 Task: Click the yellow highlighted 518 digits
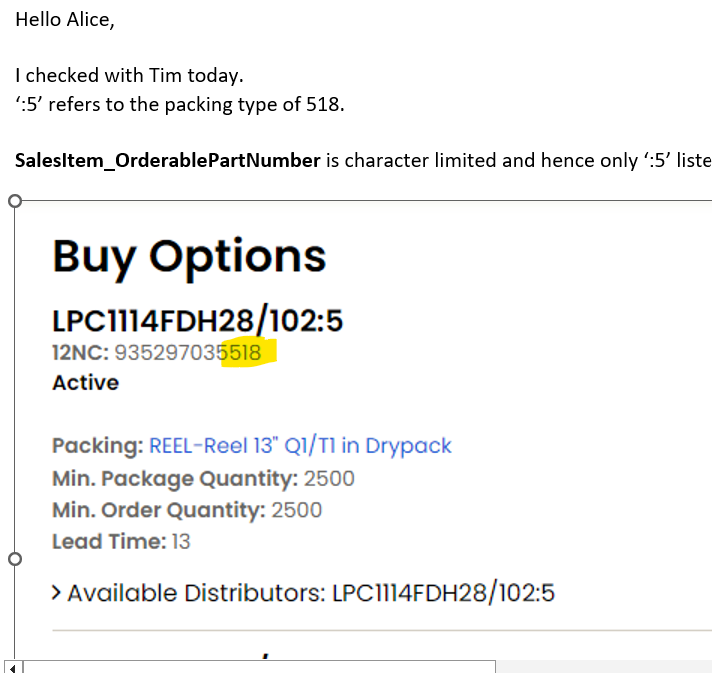[244, 352]
